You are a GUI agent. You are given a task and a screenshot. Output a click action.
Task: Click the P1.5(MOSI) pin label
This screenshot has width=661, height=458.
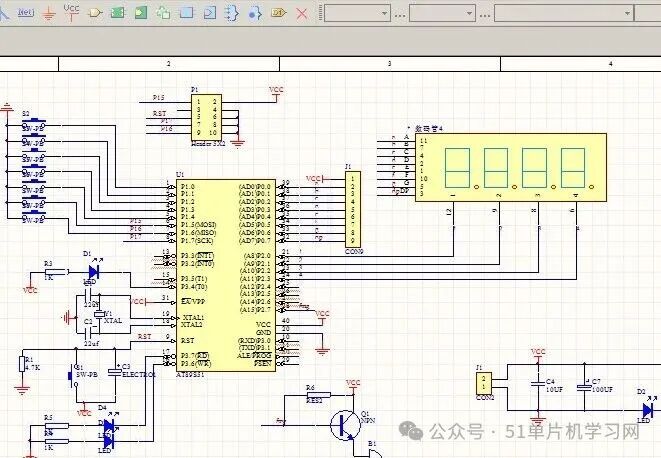(x=199, y=225)
